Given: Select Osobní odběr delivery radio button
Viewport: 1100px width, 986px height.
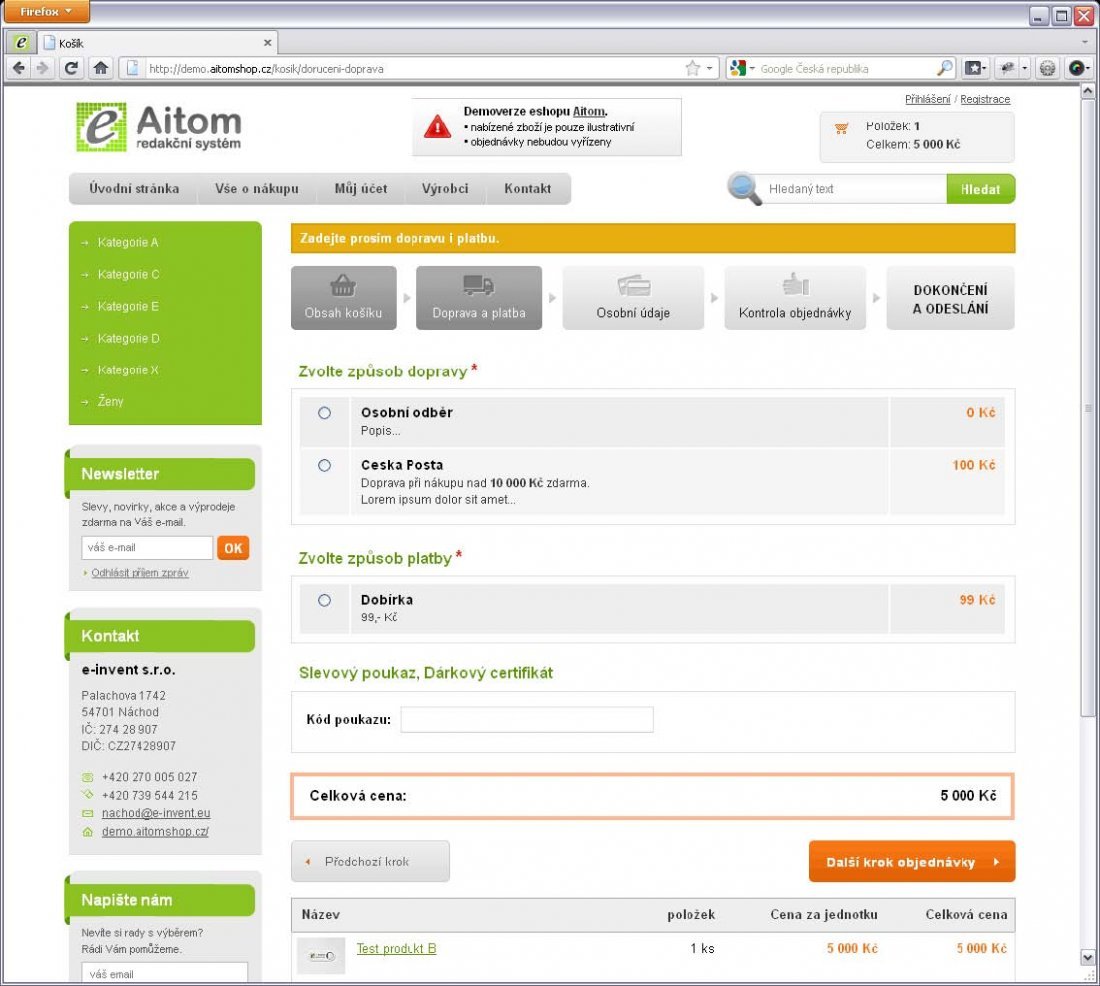Looking at the screenshot, I should point(324,413).
